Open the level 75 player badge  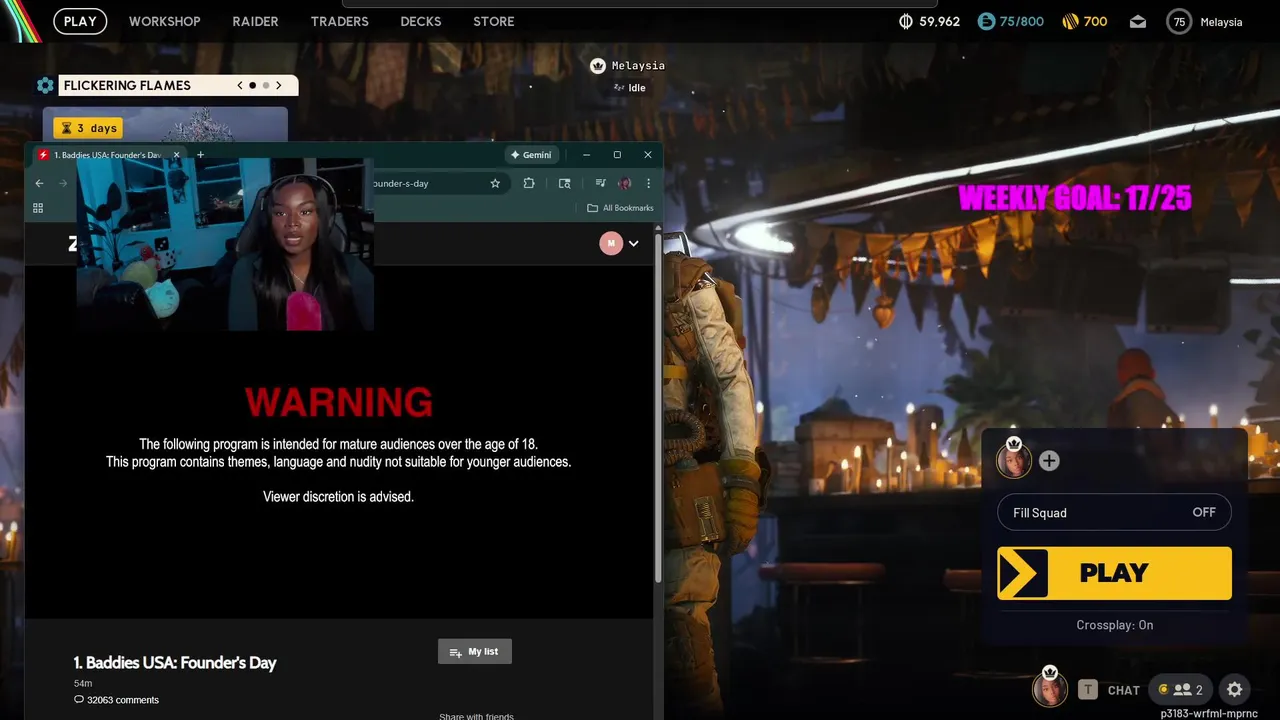(x=1179, y=22)
